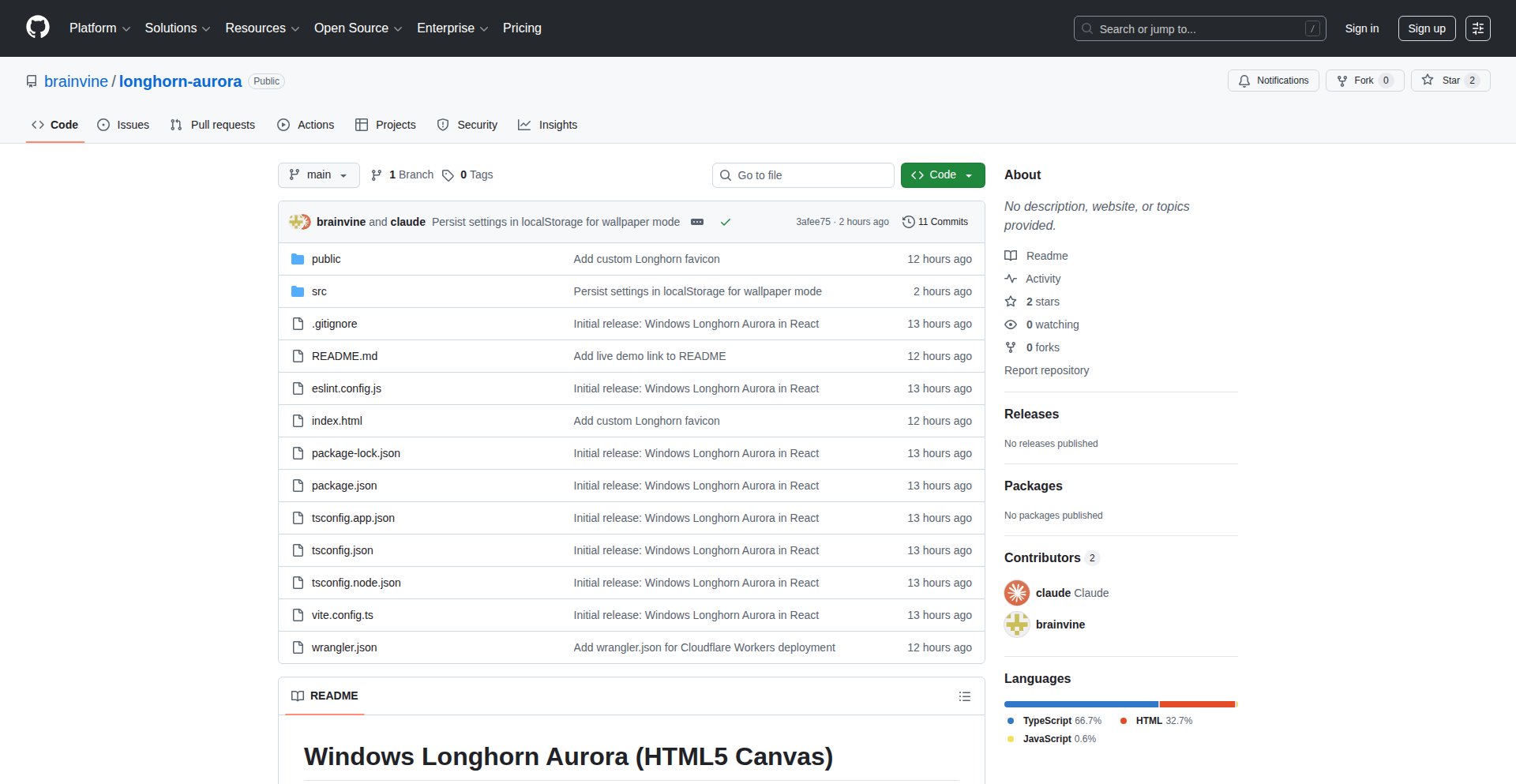
Task: Open the public folder
Action: 326,259
